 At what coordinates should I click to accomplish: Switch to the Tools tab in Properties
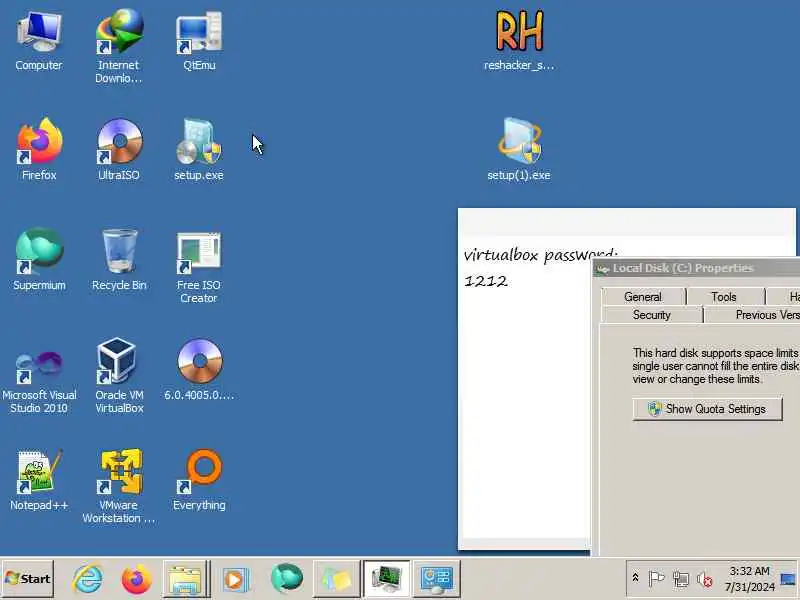(724, 296)
